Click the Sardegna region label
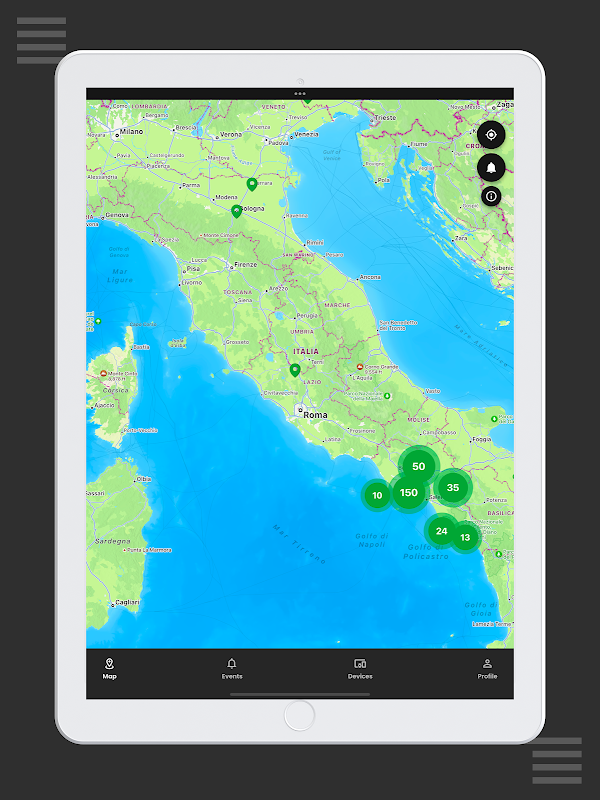This screenshot has width=600, height=800. tap(113, 541)
